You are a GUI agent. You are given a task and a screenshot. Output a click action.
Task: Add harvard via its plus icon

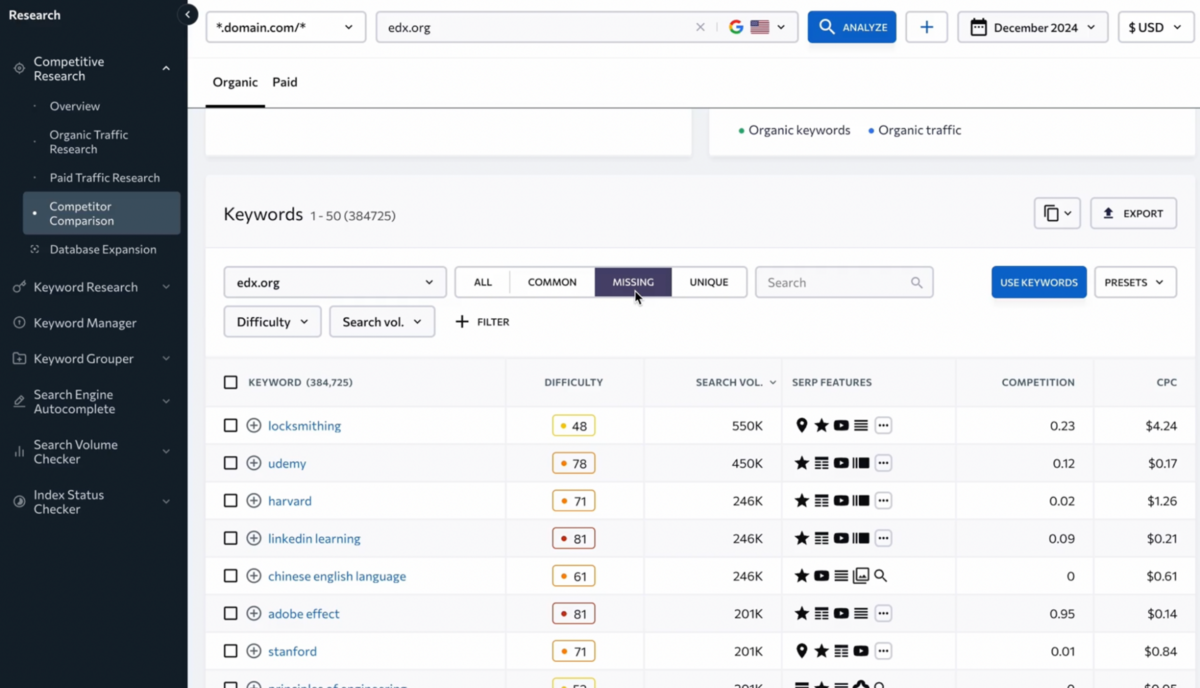click(254, 501)
